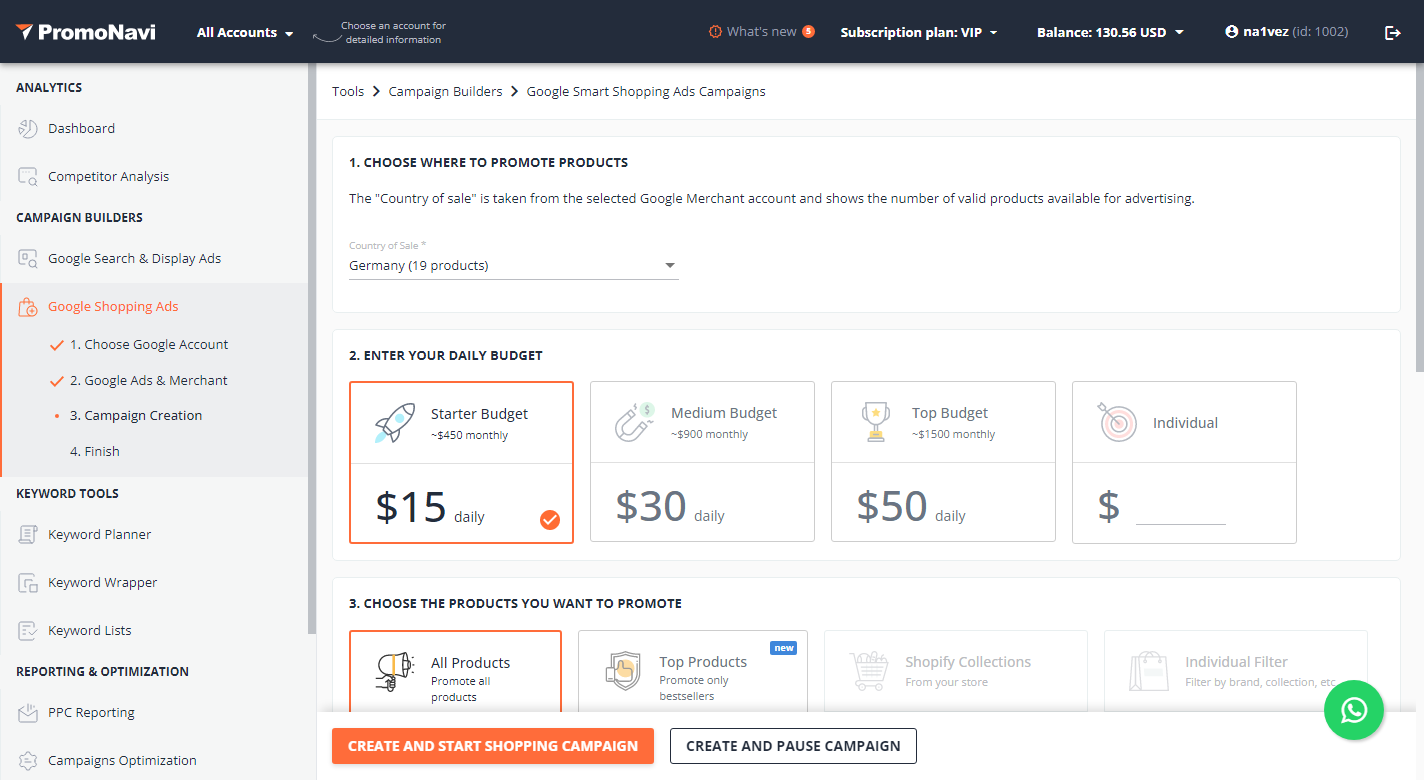
Task: Click the Keyword Planner icon
Action: (x=28, y=534)
